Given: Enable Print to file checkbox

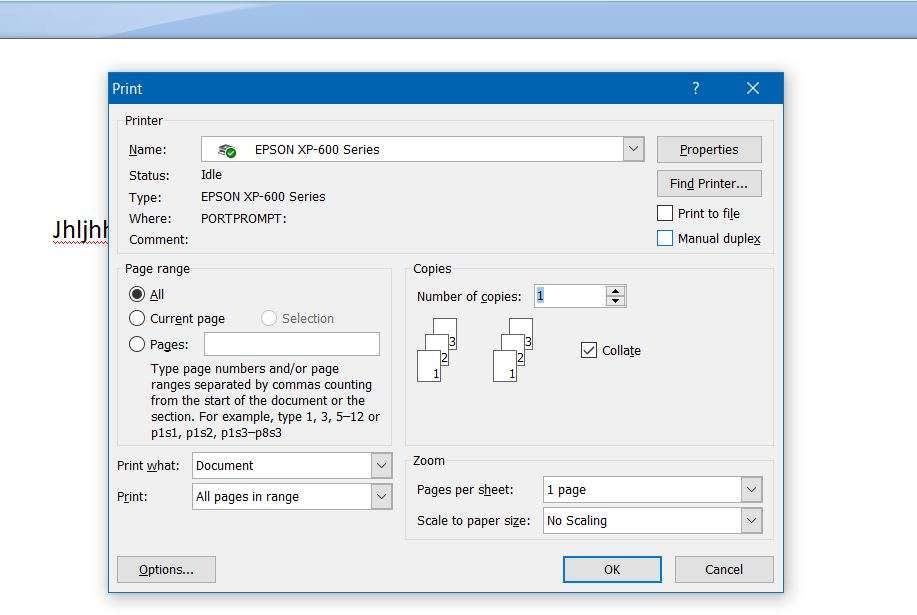Looking at the screenshot, I should tap(665, 213).
